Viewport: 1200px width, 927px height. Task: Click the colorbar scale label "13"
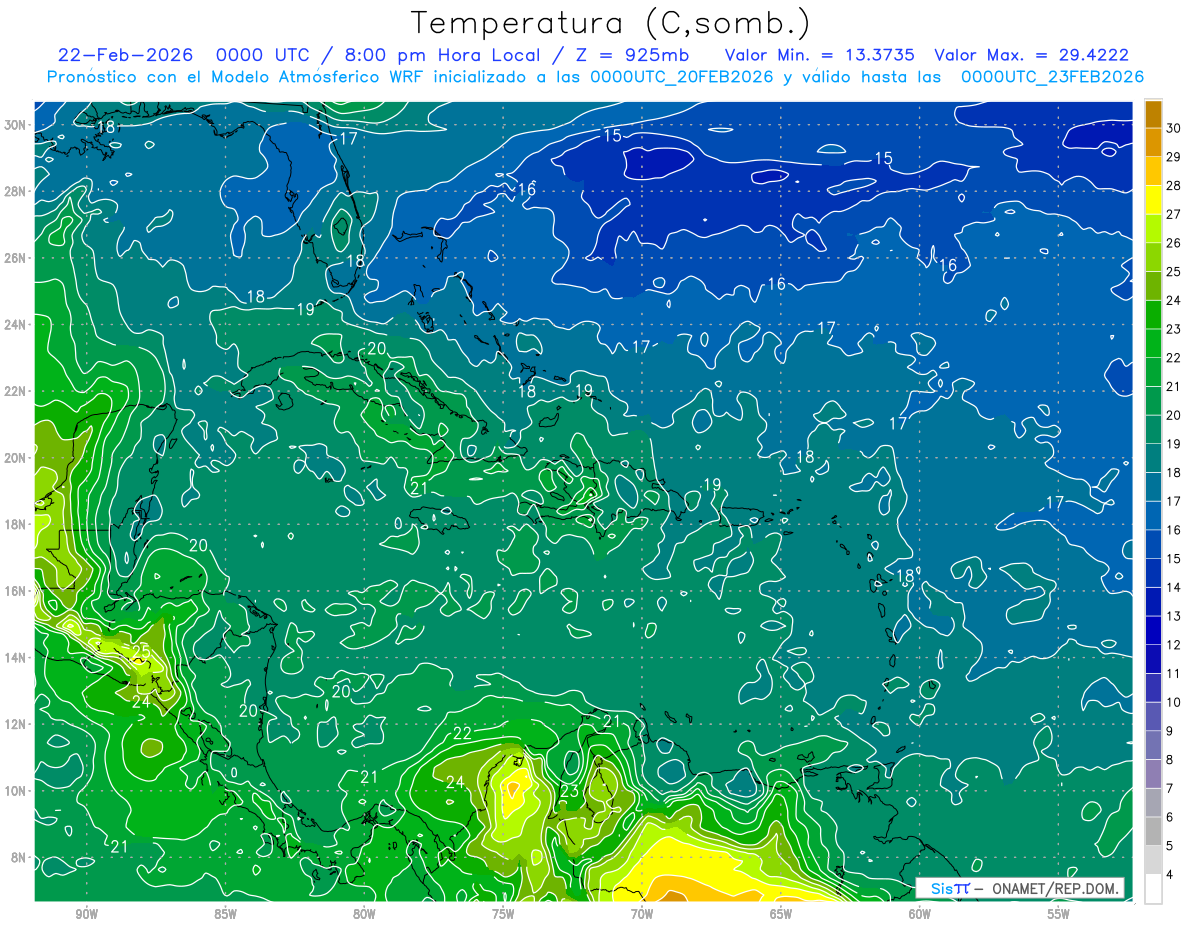point(1174,616)
